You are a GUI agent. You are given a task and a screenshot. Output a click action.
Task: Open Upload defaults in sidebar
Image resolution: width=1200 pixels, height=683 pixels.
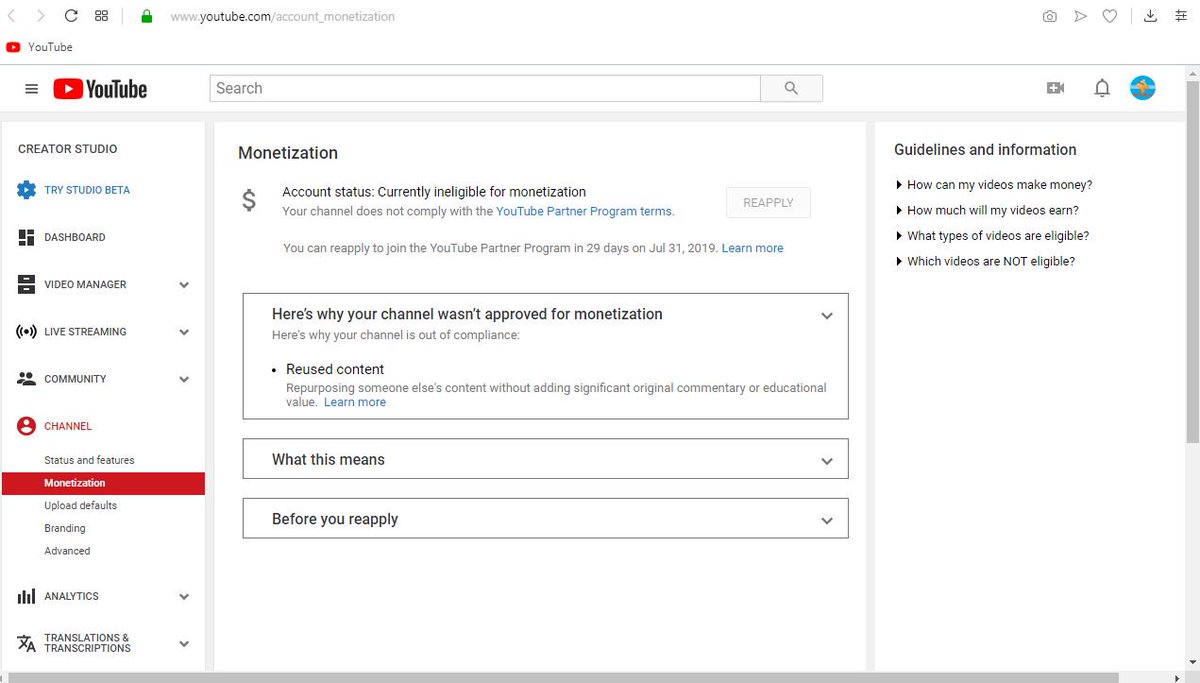(80, 505)
